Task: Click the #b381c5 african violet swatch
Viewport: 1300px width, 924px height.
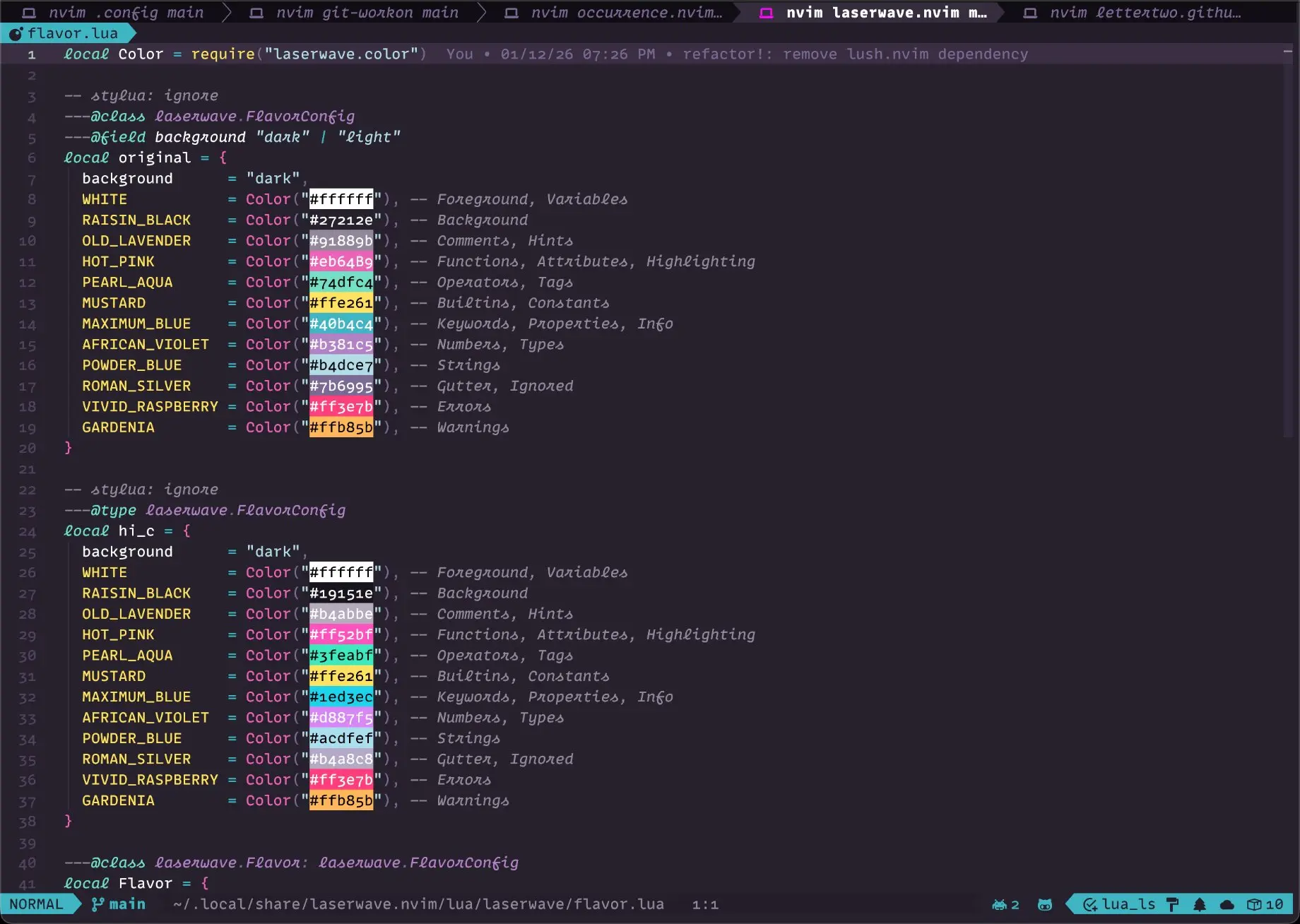Action: click(x=341, y=344)
